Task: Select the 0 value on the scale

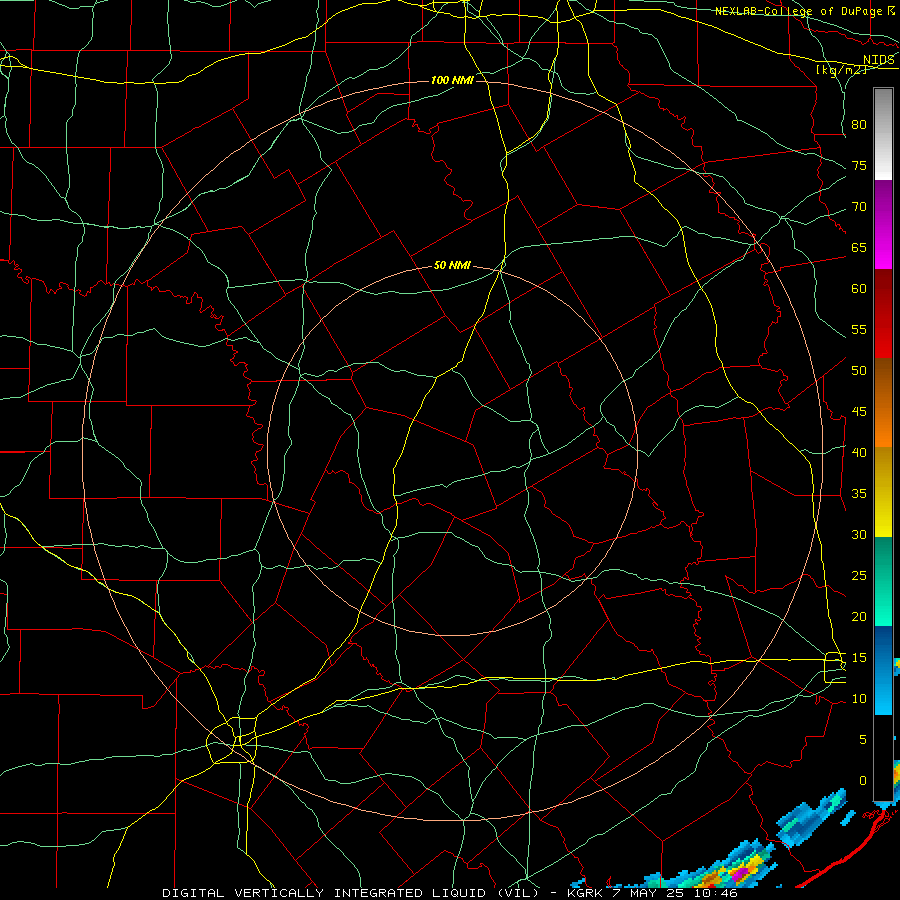Action: [x=863, y=781]
